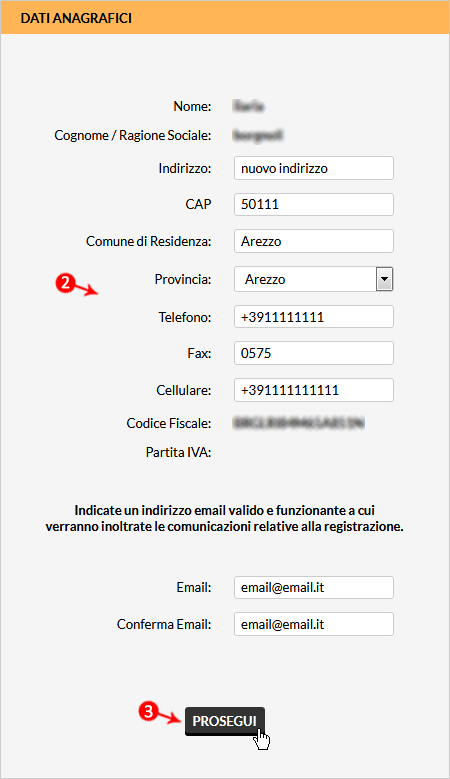Click the Conferma Email field

click(314, 624)
